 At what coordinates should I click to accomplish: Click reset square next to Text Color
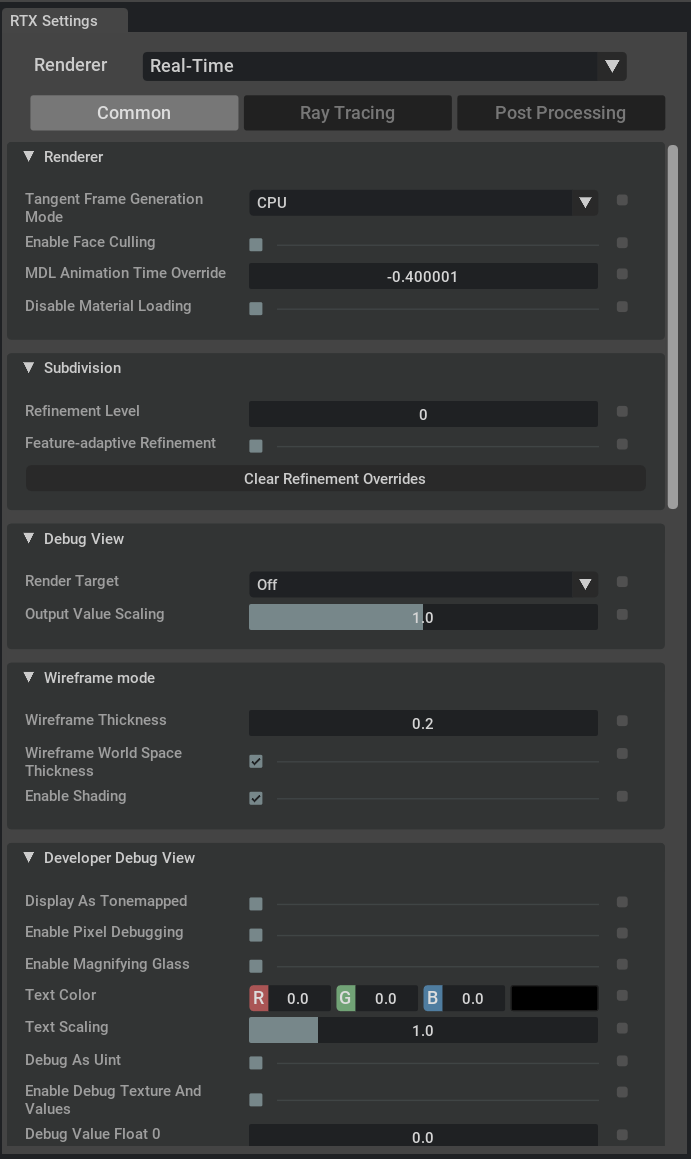(622, 996)
